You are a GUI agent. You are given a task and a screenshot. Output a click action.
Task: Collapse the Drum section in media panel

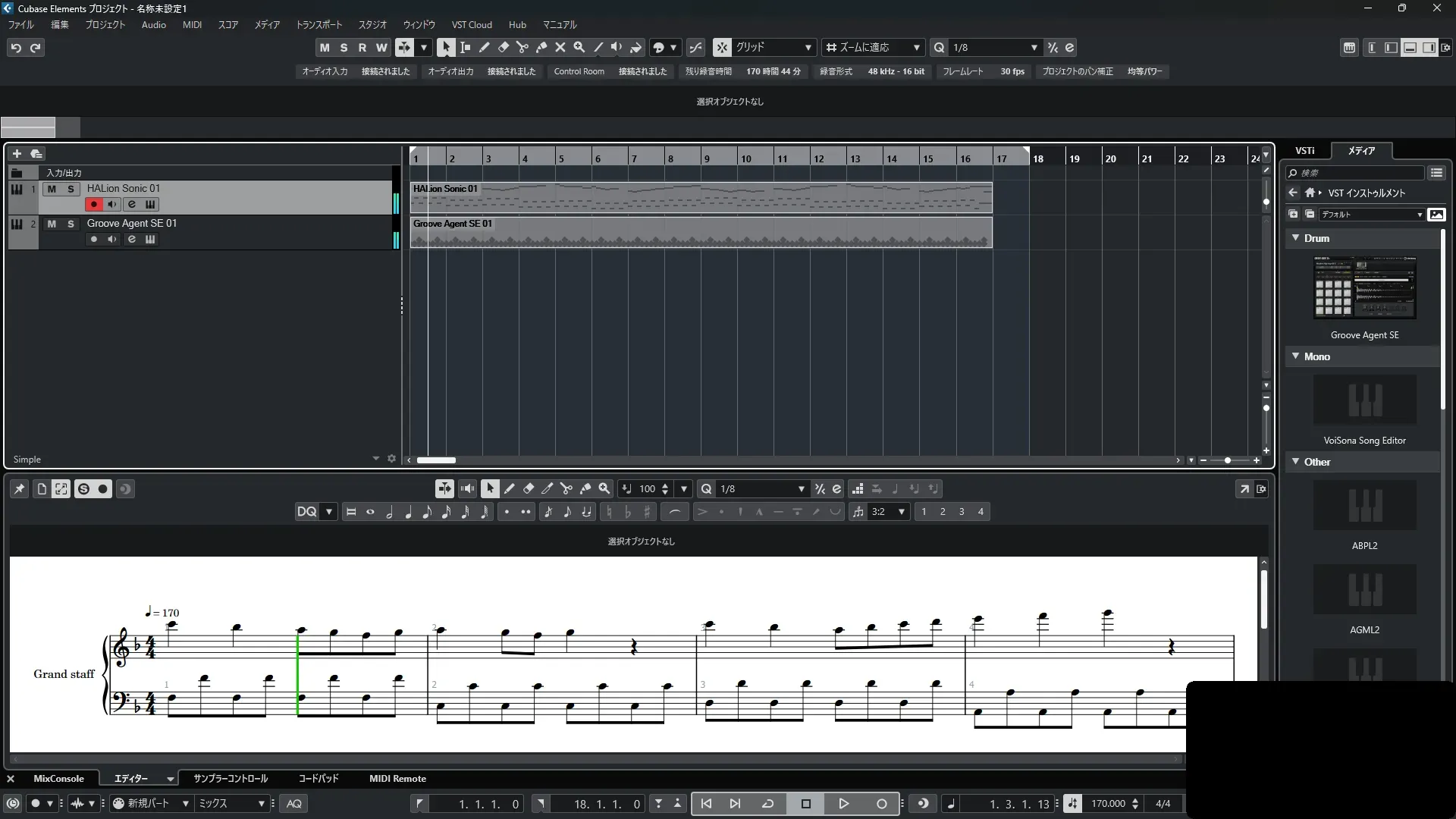(1295, 238)
